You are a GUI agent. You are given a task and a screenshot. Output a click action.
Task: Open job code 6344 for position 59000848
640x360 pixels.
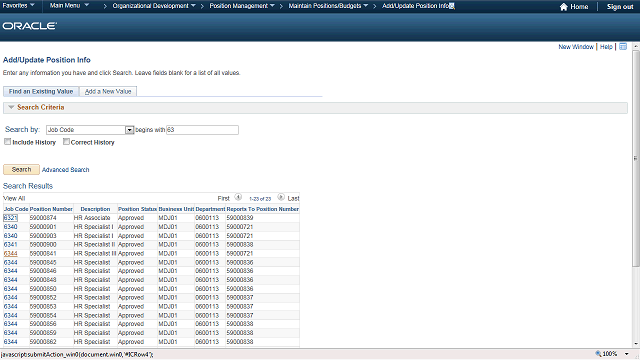pos(11,280)
